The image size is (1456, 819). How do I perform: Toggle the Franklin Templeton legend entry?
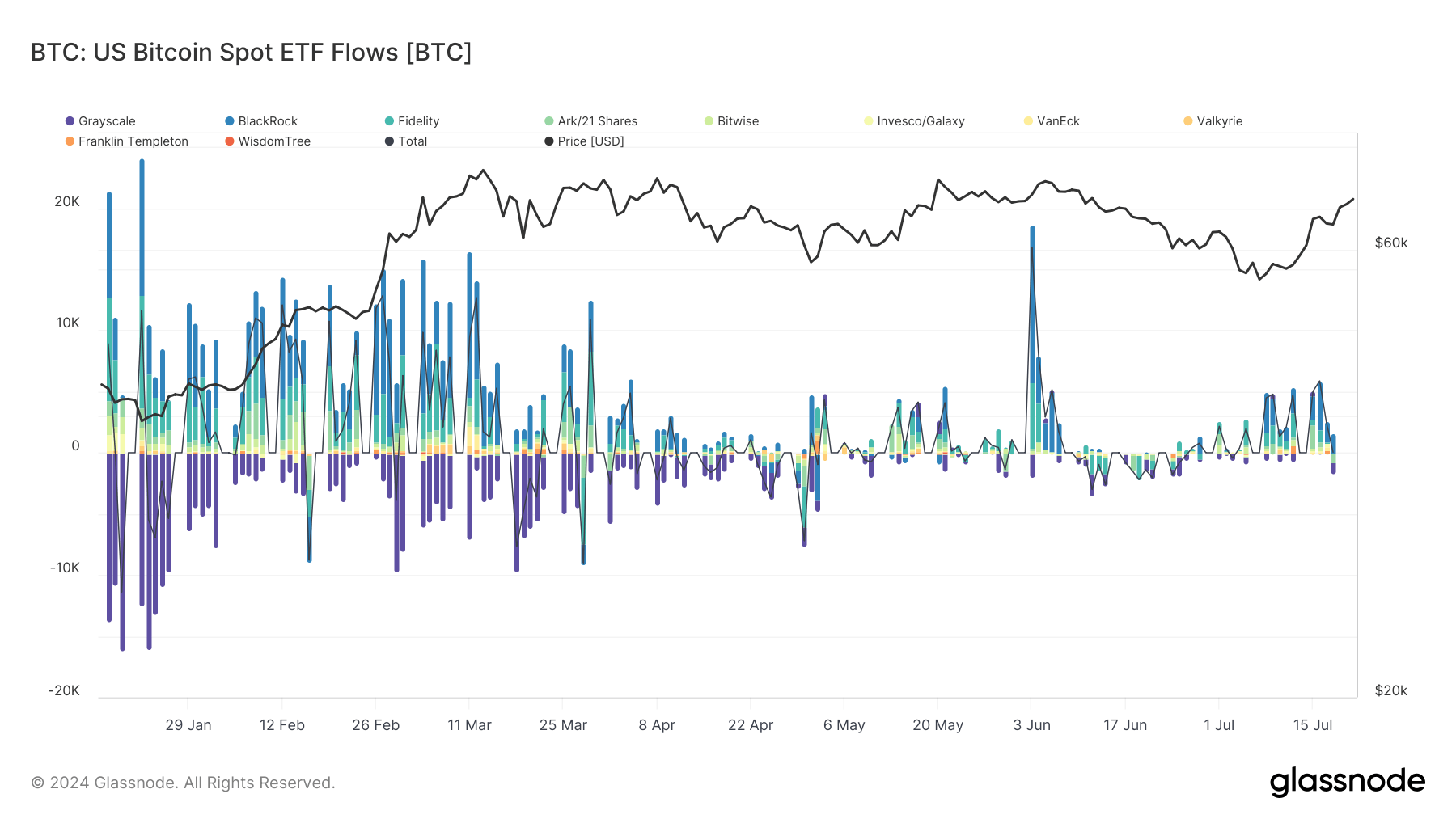tap(126, 141)
